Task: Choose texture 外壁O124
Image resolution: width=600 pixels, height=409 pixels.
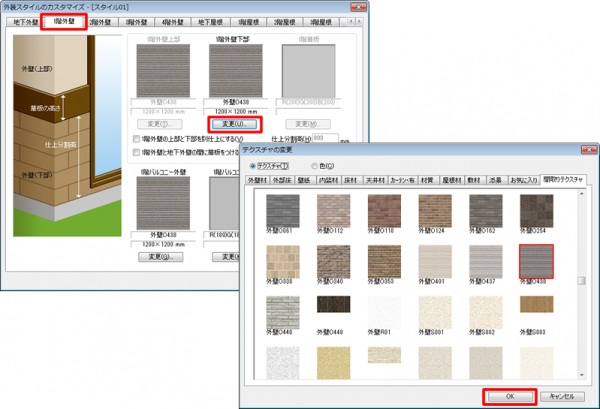Action: click(435, 211)
